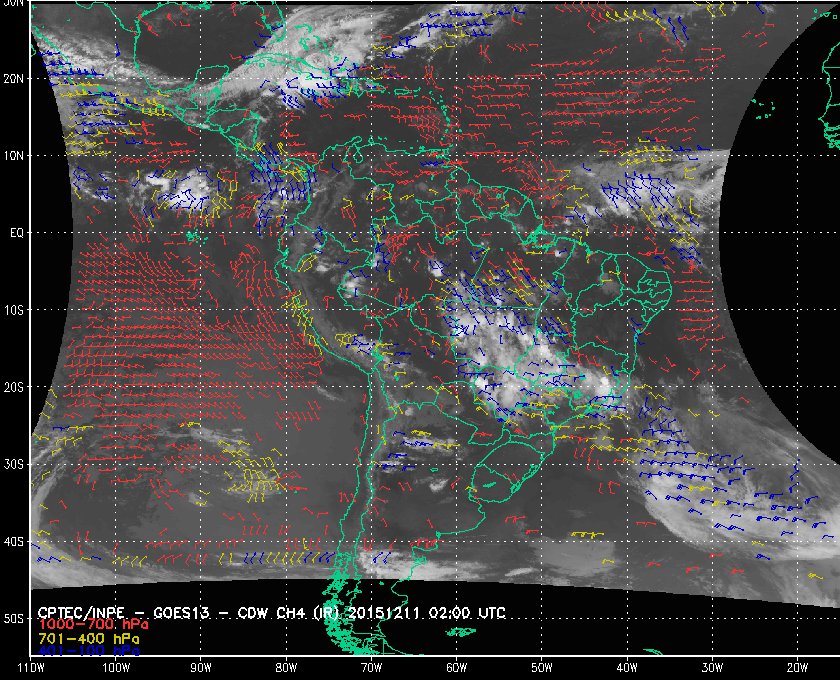
Task: Click the 10S latitude label
Action: tap(13, 310)
